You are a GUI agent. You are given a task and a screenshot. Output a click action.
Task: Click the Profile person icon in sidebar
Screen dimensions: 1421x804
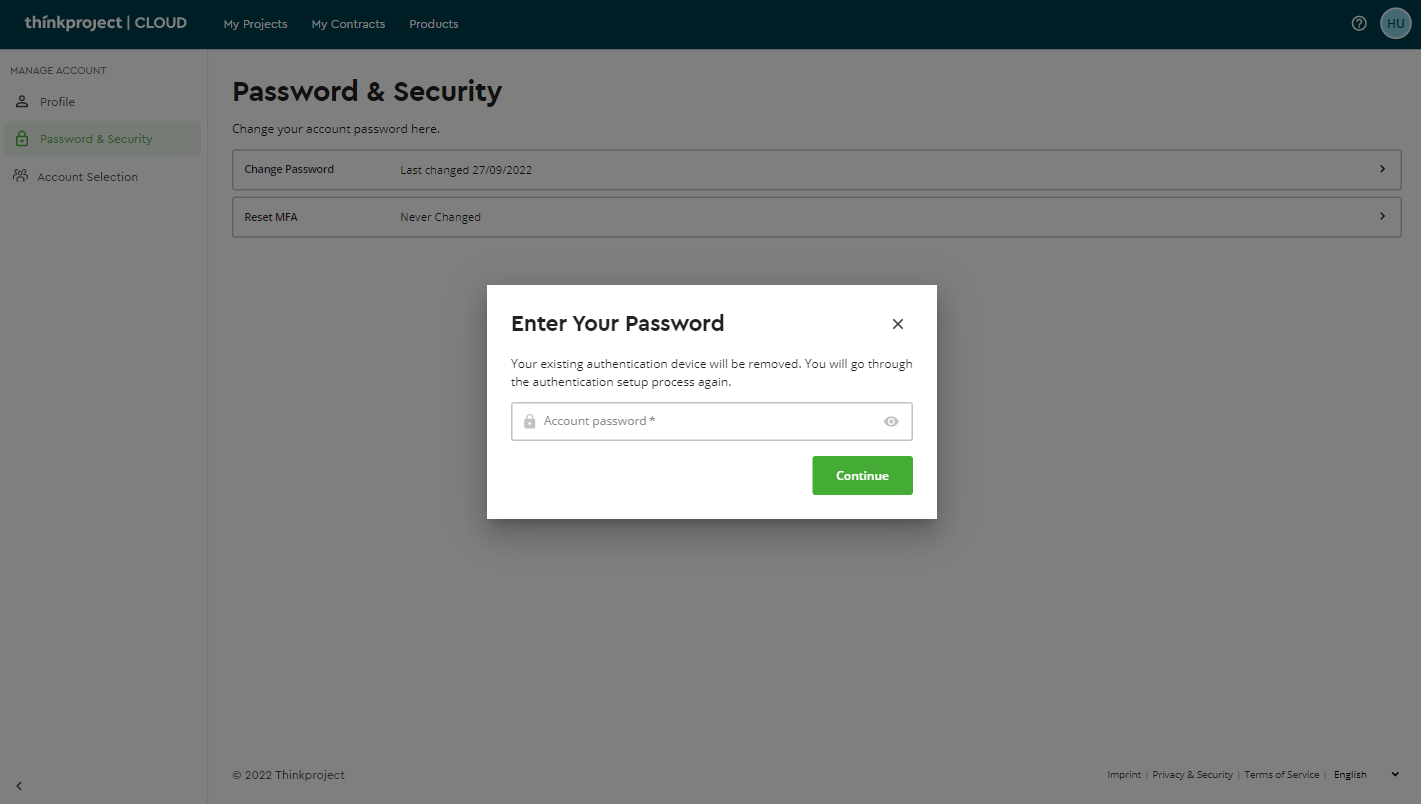pos(22,102)
